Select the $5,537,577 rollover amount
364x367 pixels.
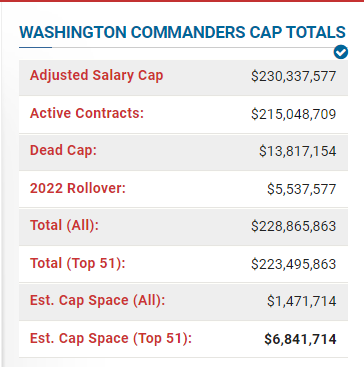[x=302, y=189]
